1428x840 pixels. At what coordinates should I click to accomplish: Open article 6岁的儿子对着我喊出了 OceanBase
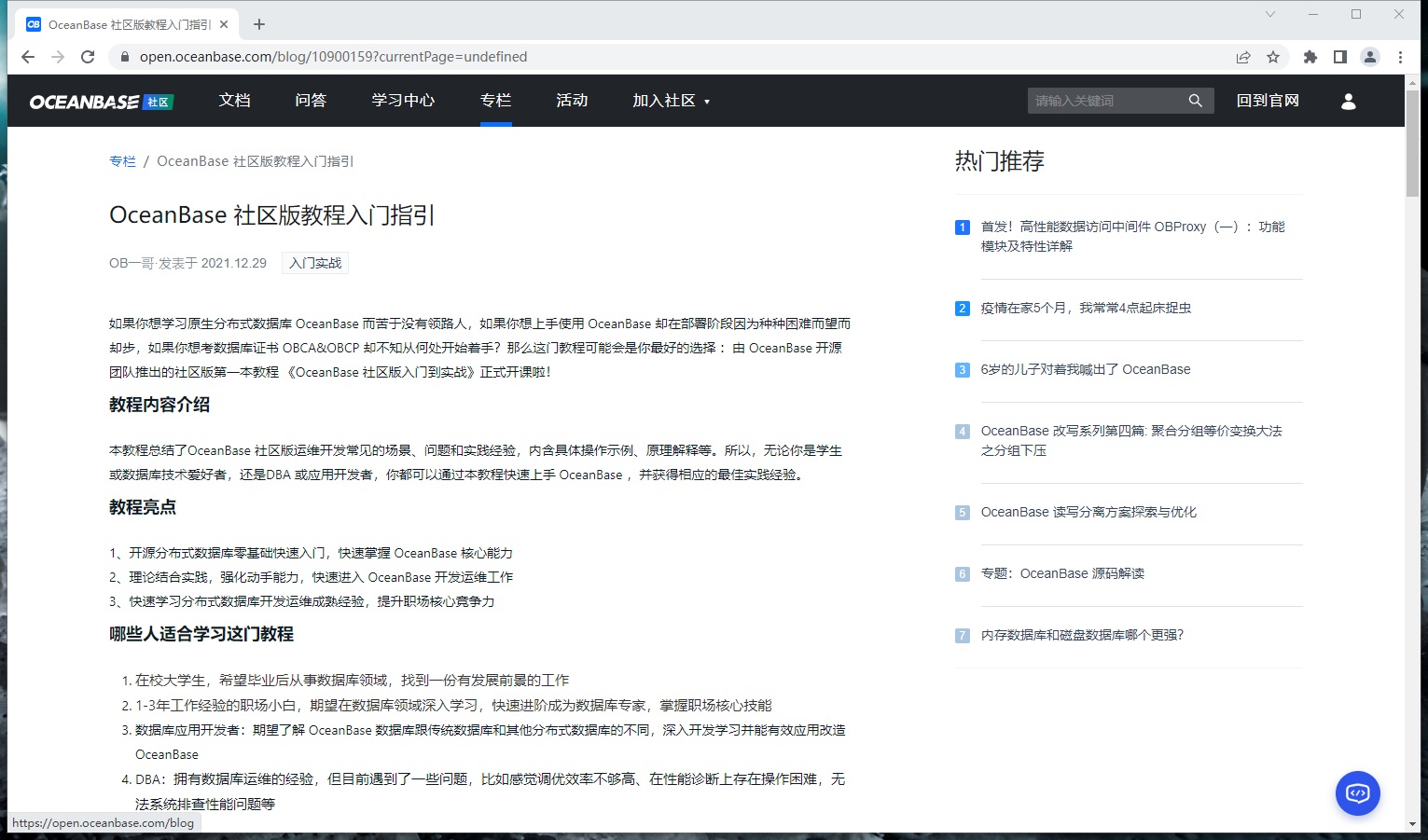(1086, 369)
